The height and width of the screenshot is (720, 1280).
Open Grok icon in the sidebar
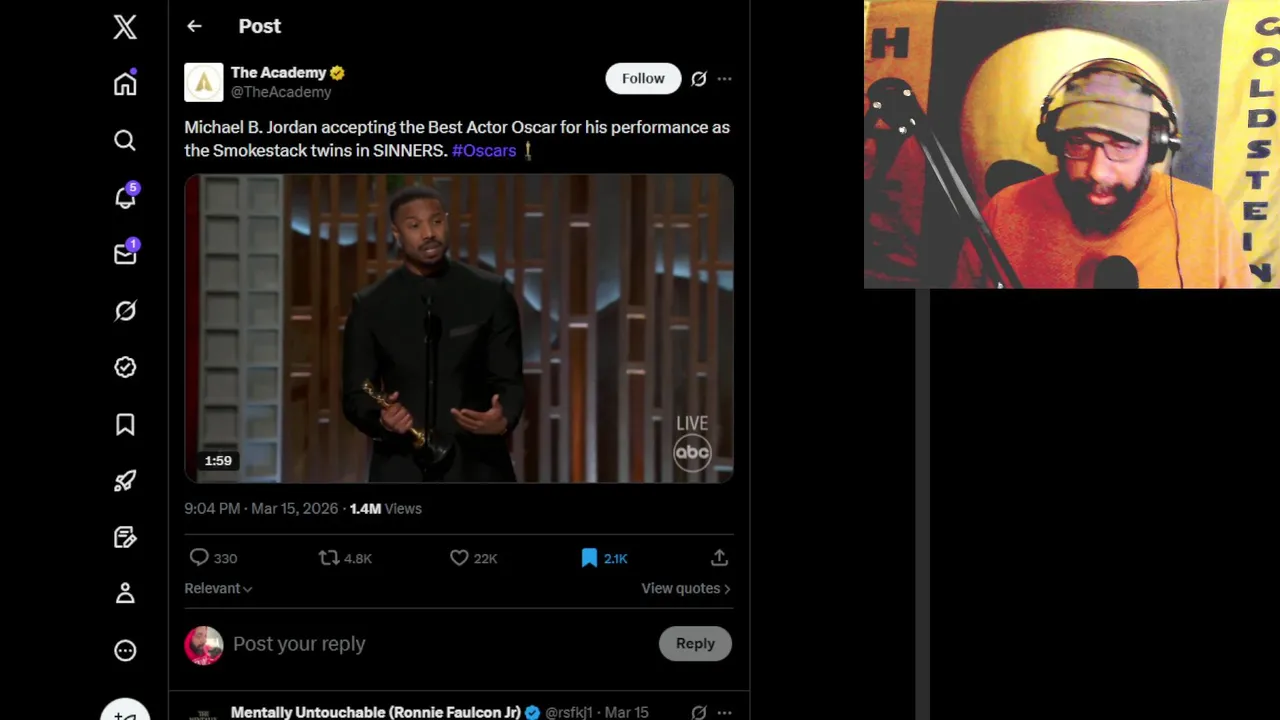[125, 311]
